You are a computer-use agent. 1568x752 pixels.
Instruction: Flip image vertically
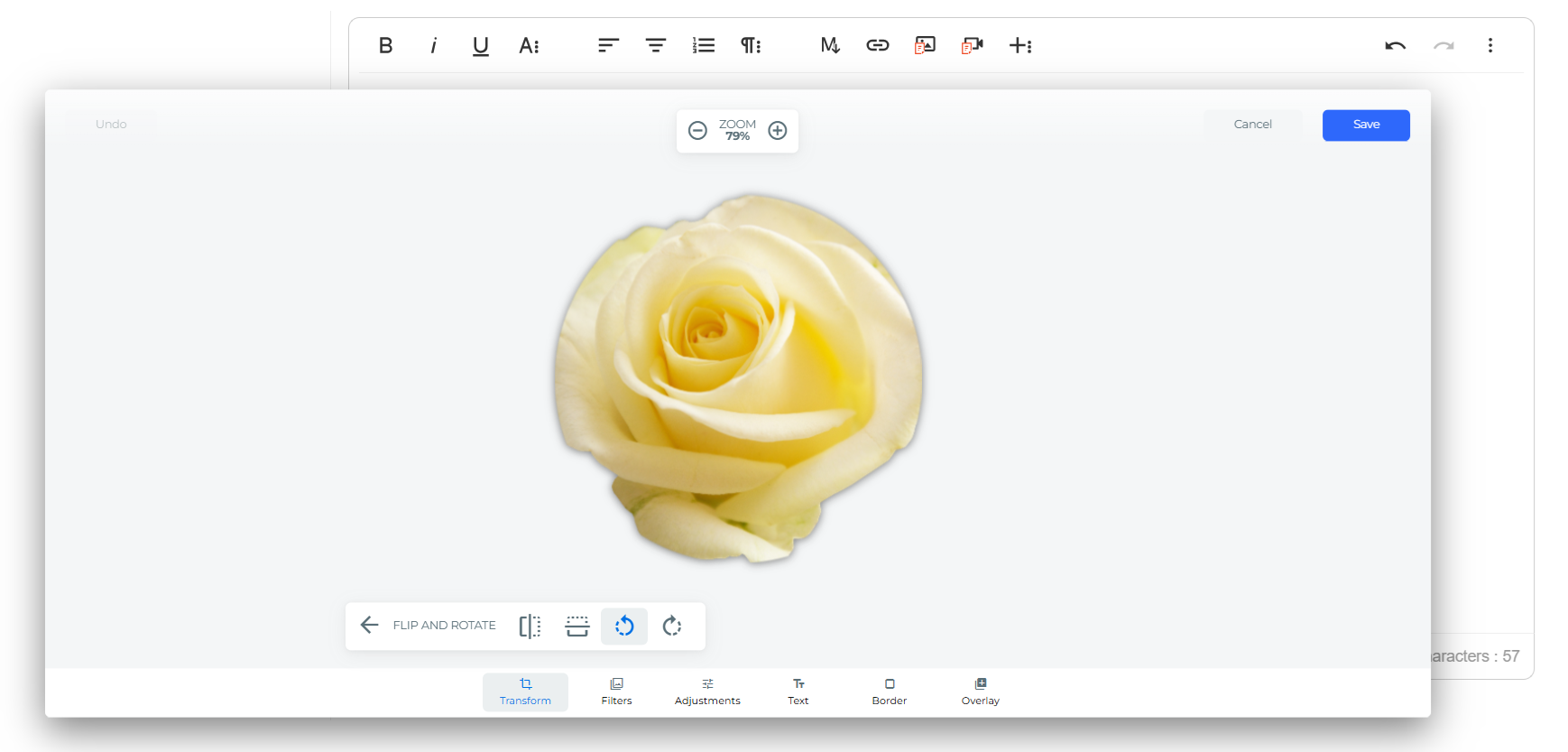(x=577, y=626)
